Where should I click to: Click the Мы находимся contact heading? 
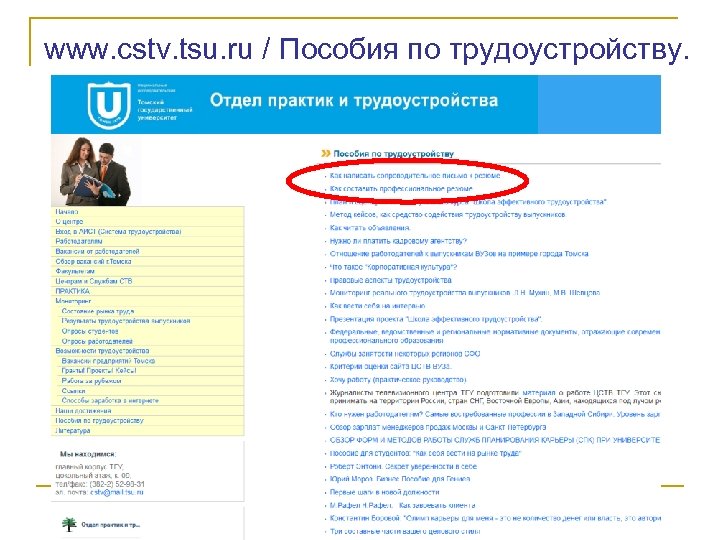(x=88, y=454)
